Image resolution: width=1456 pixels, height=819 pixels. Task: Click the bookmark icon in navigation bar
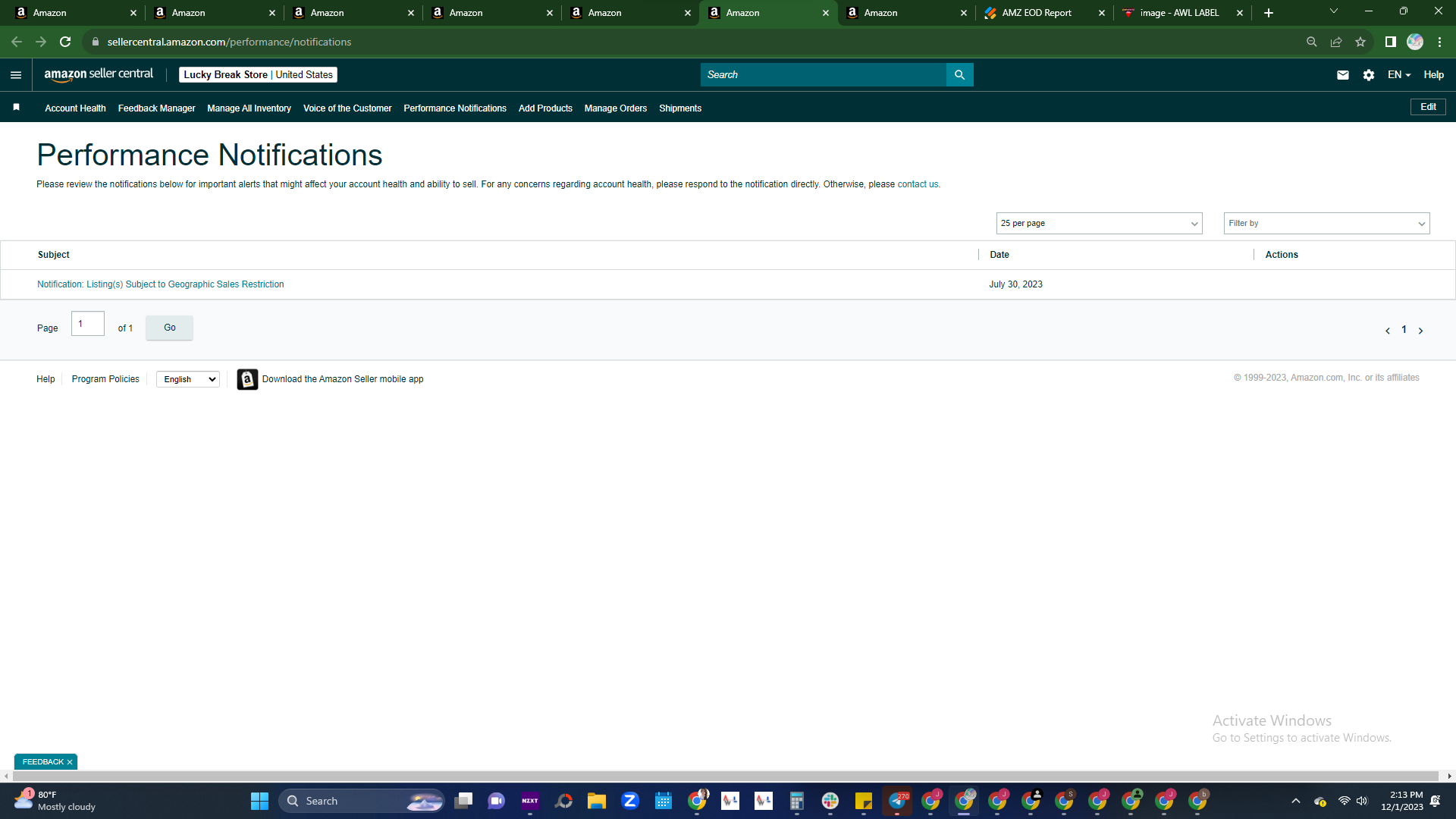point(16,108)
